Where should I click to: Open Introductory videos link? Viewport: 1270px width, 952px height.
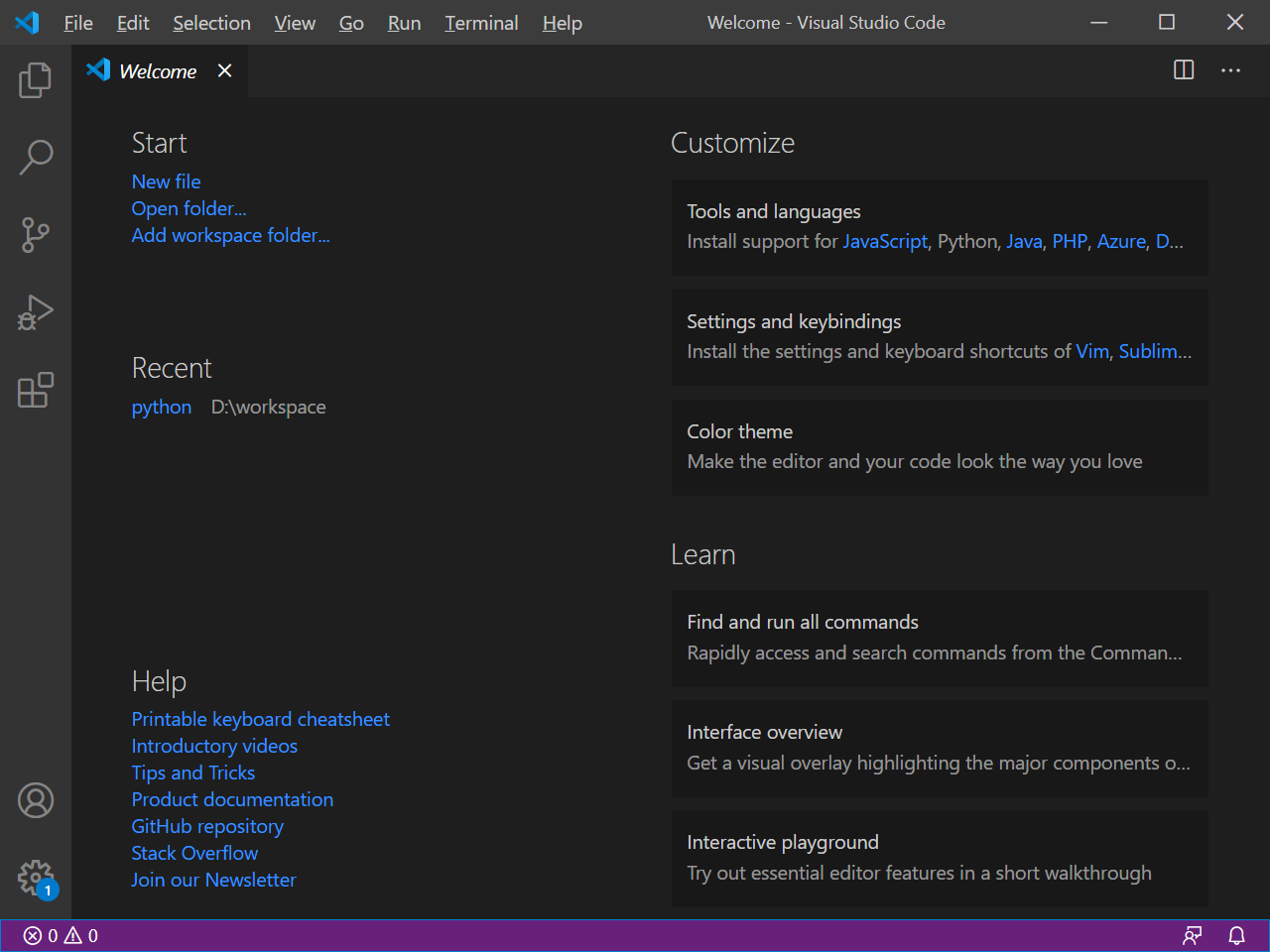214,746
